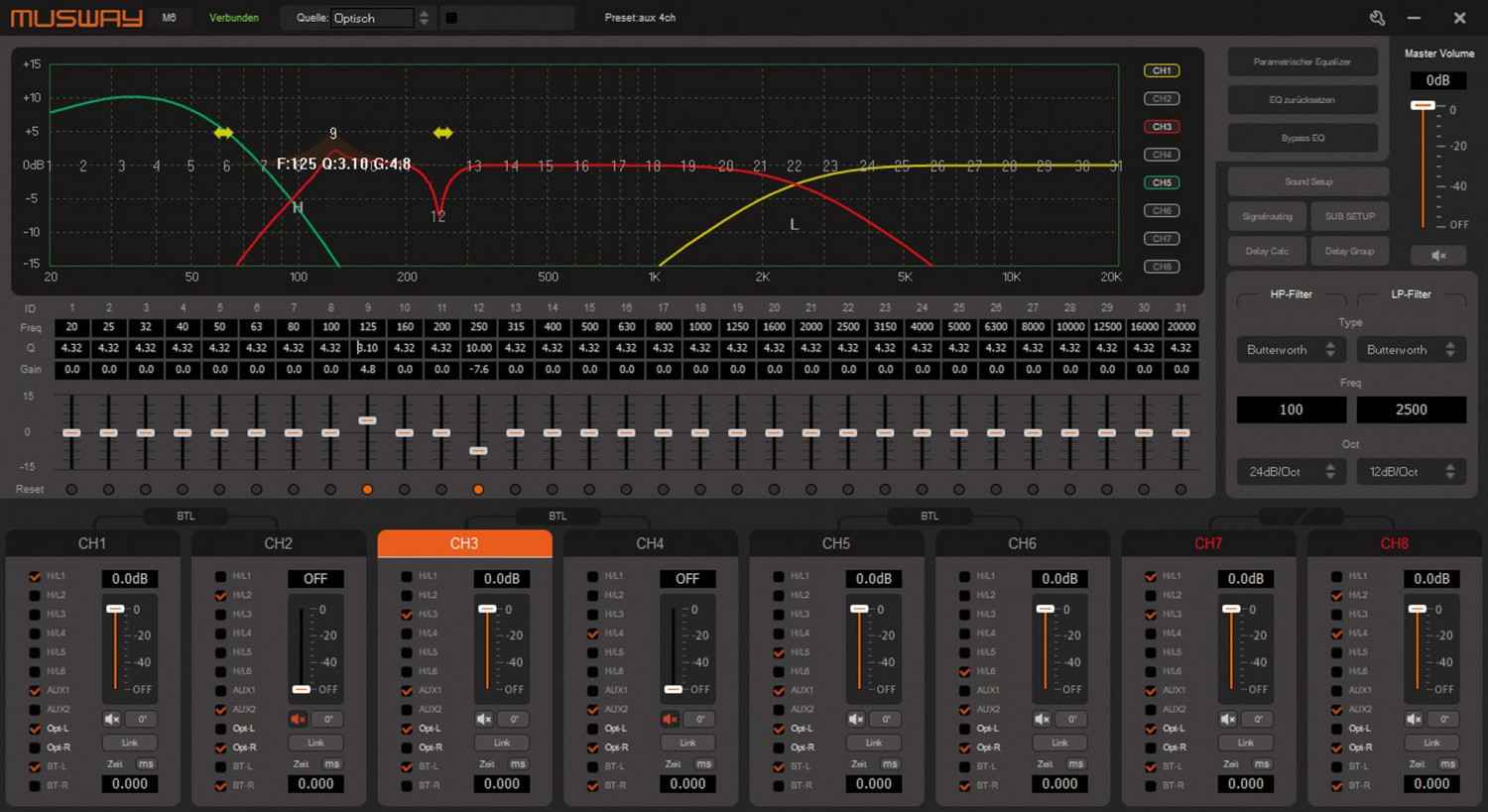Select the CH8 channel tab
The height and width of the screenshot is (812, 1488).
[1395, 543]
